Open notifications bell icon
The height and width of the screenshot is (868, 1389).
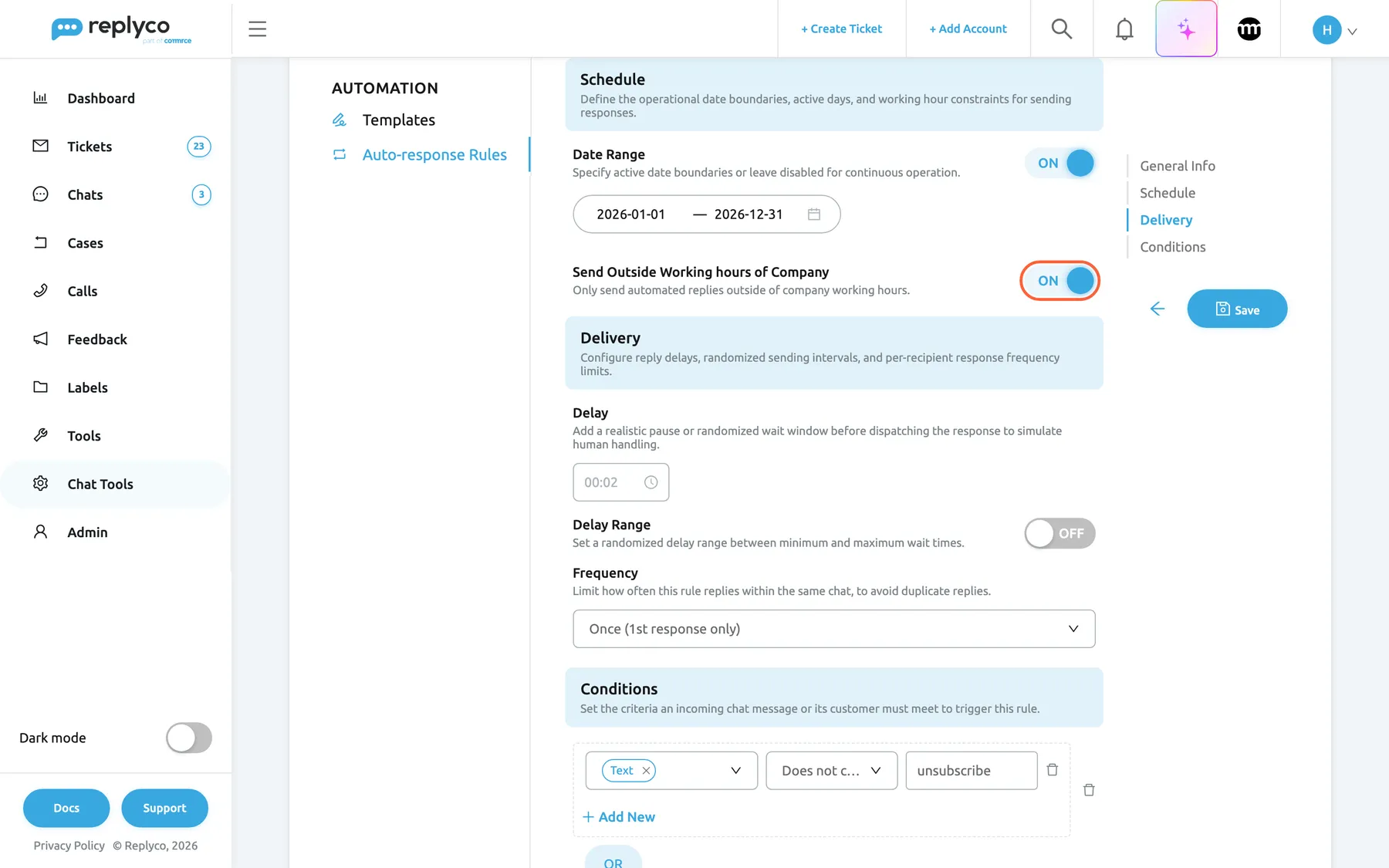(1124, 29)
